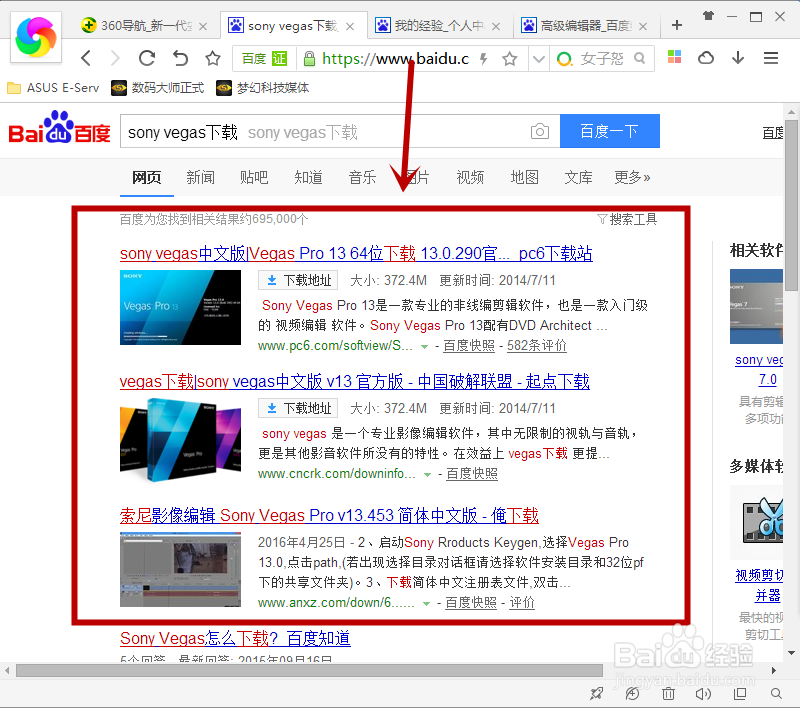Select the 音乐 search category
800x708 pixels.
(362, 178)
